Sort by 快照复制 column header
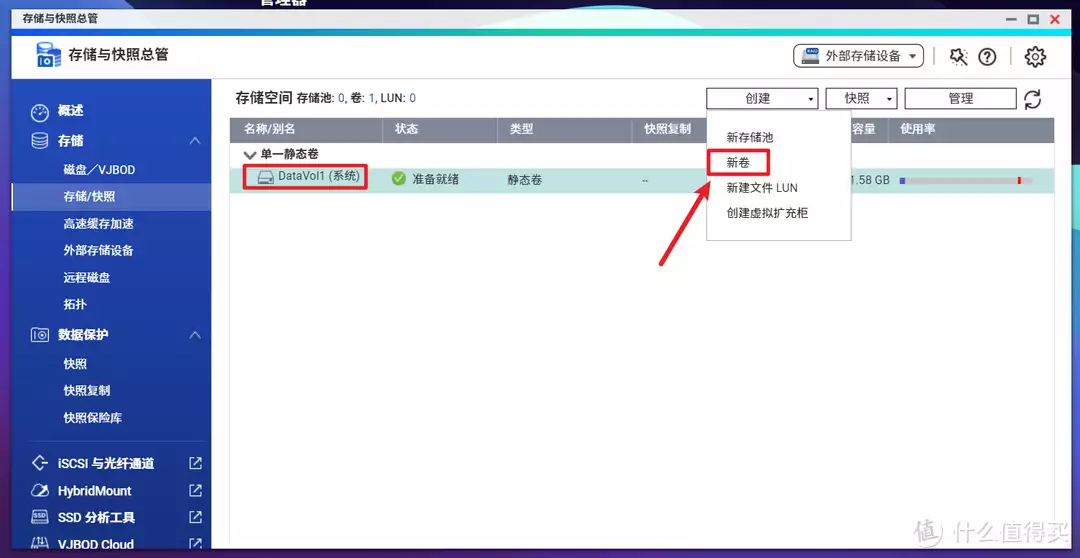Viewport: 1080px width, 558px height. (x=667, y=130)
